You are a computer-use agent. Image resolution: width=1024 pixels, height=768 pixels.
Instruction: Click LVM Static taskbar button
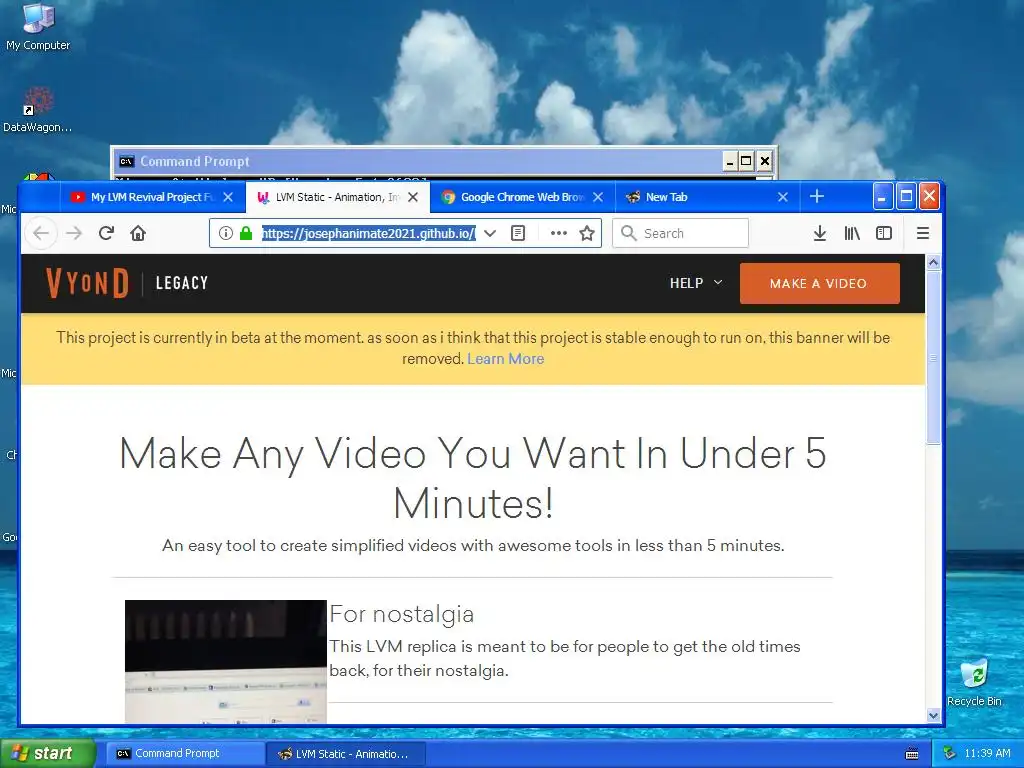(346, 754)
